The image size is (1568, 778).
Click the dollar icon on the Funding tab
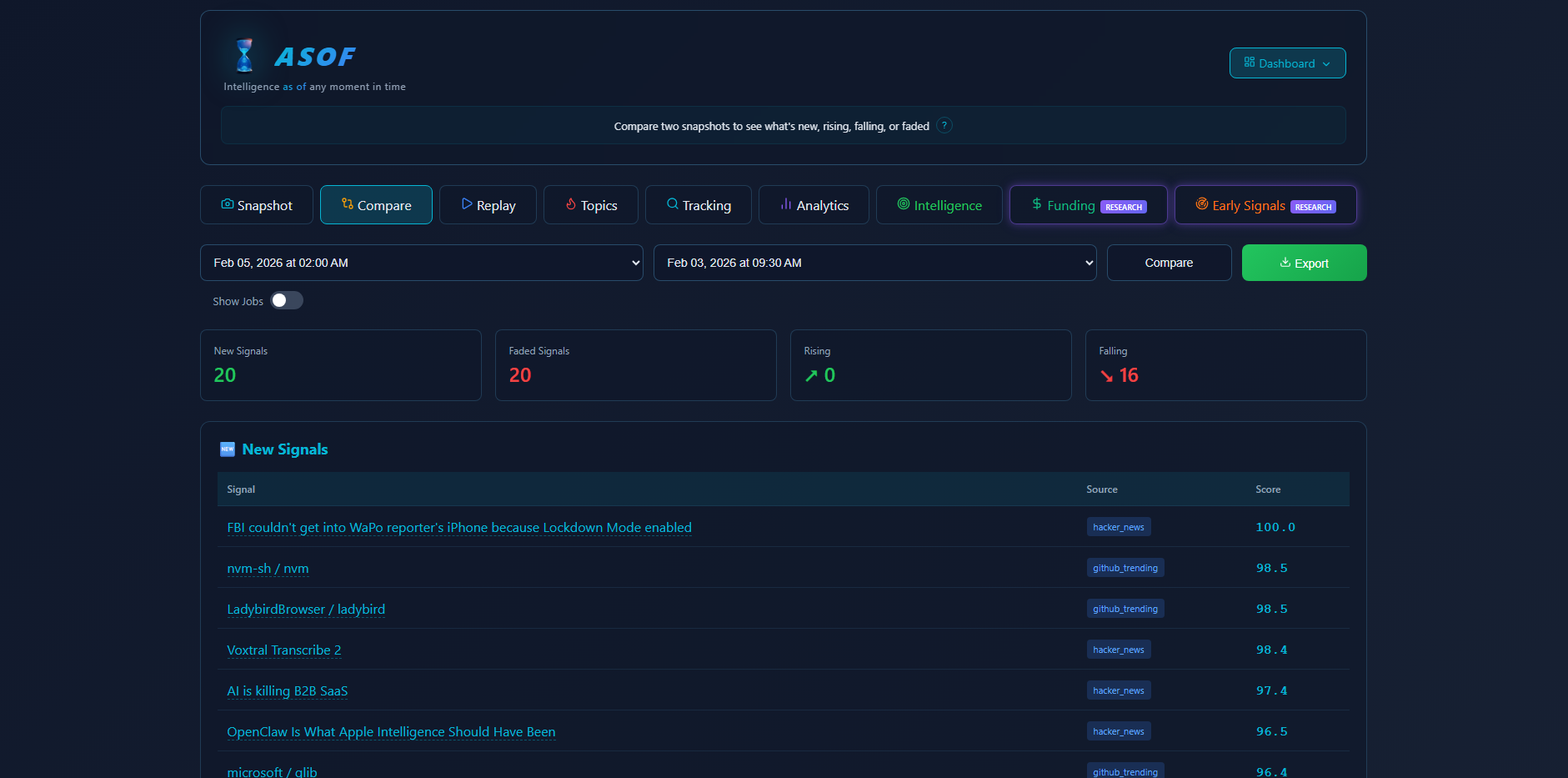click(x=1036, y=204)
